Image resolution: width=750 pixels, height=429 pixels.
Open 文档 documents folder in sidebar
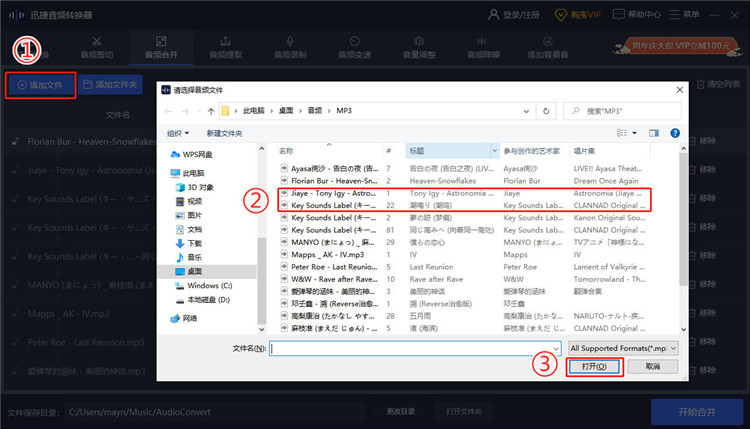(x=189, y=230)
